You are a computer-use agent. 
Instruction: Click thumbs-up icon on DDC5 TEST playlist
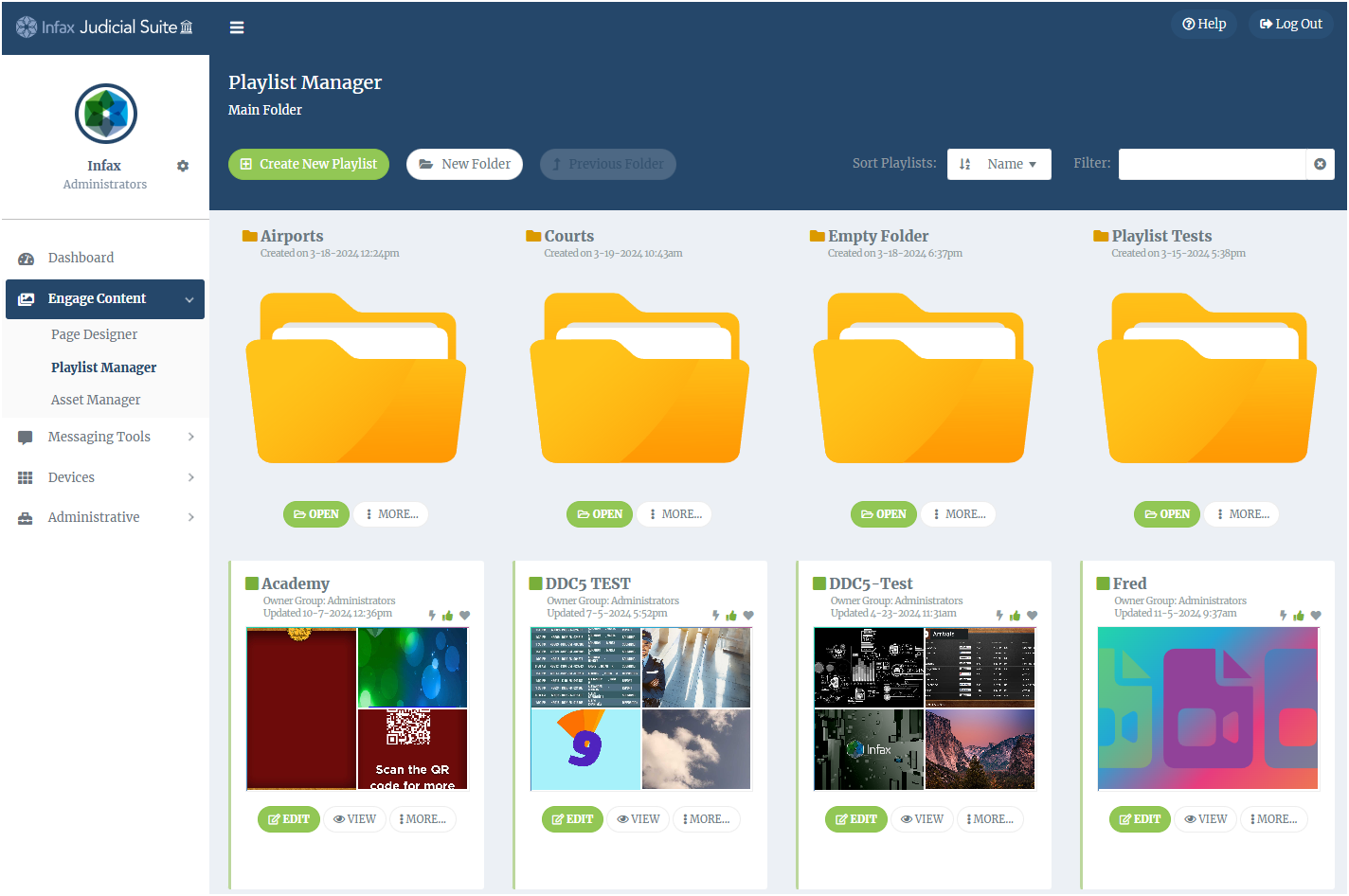point(731,616)
